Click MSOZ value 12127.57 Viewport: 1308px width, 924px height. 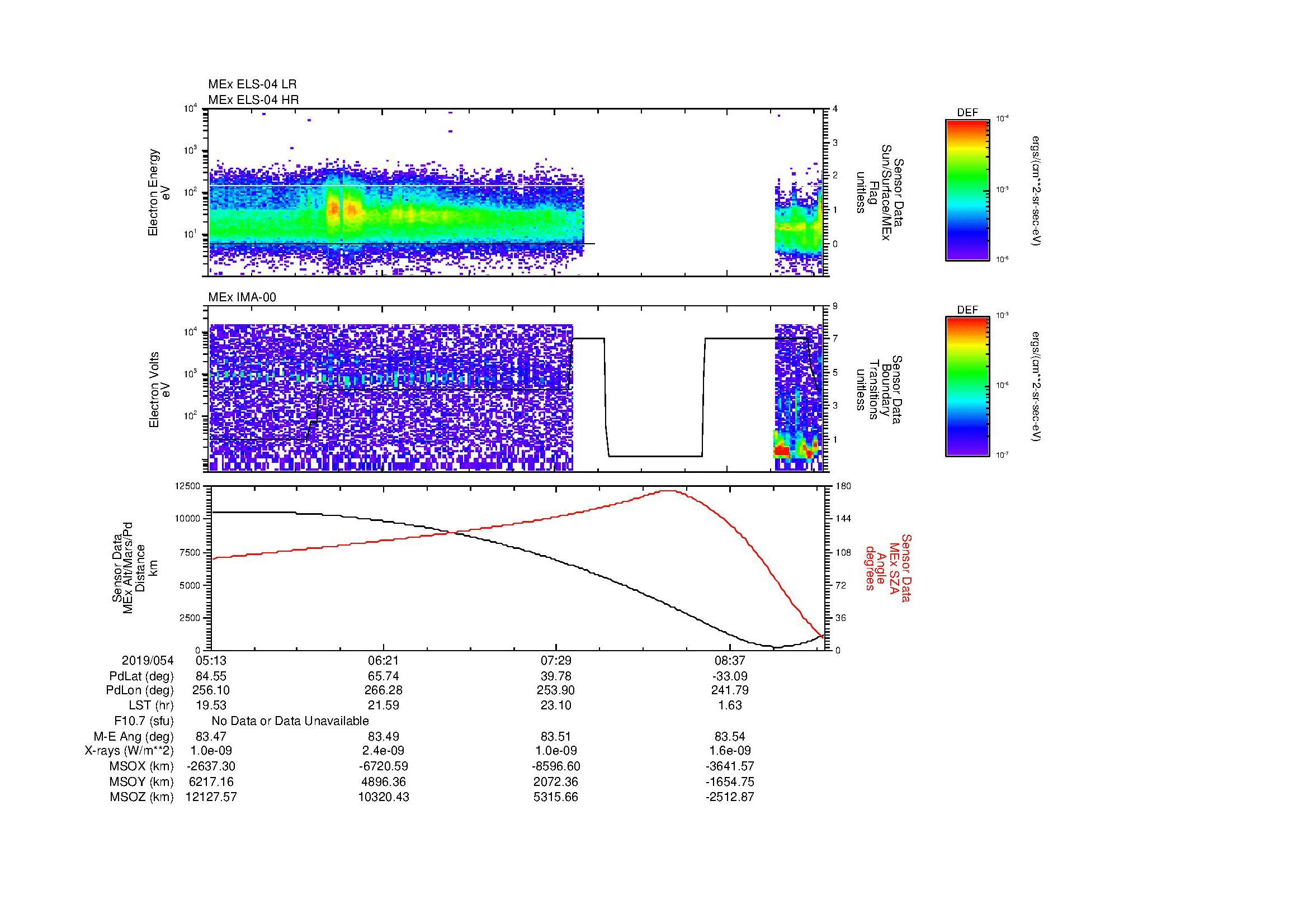point(211,797)
